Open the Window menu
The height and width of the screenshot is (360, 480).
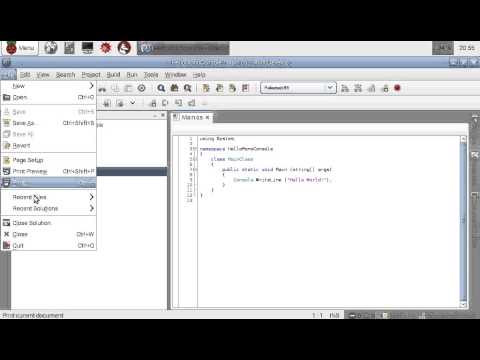[175, 75]
